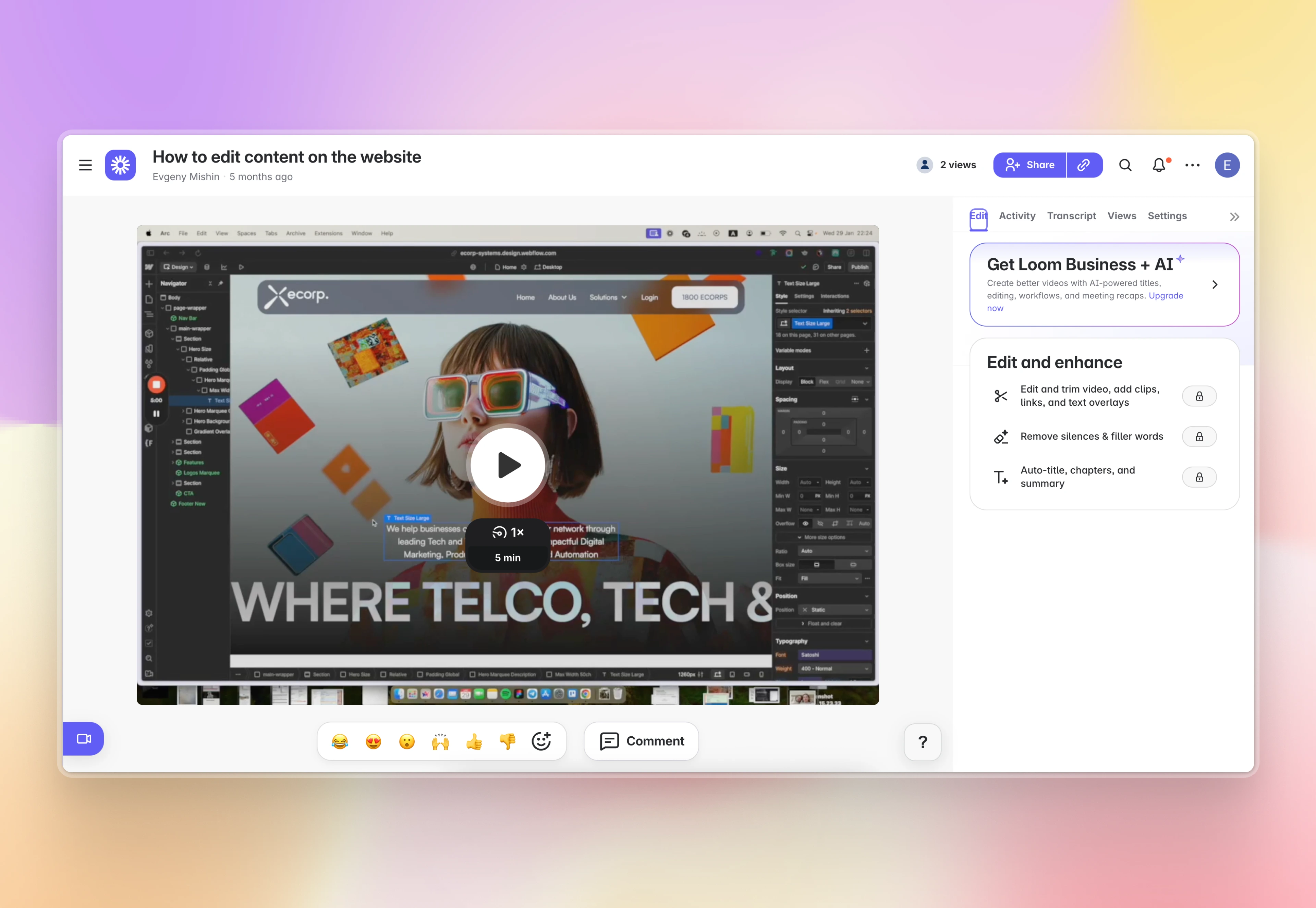
Task: Switch to the Settings tab
Action: pyautogui.click(x=1167, y=216)
